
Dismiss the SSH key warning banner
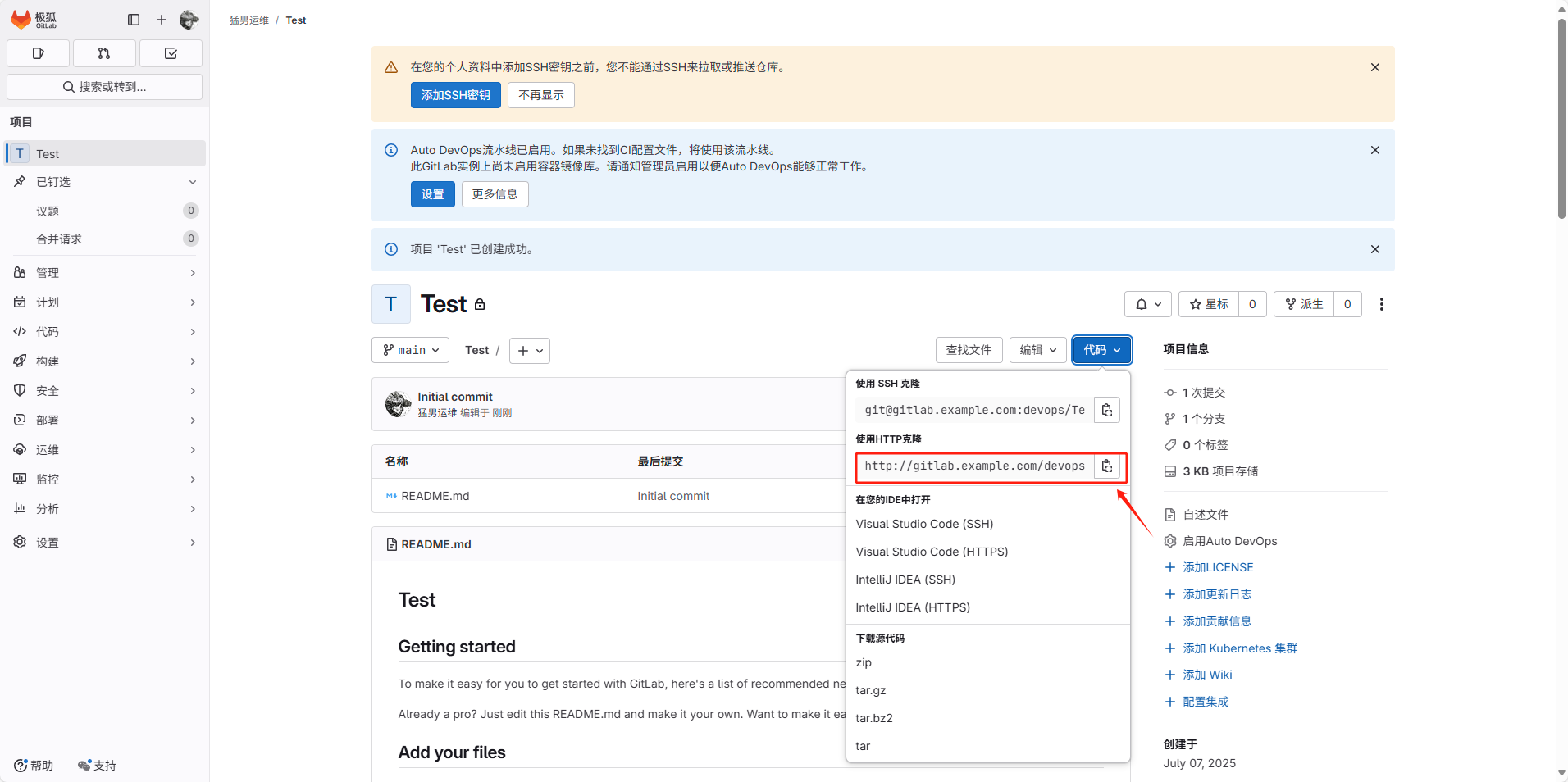coord(1374,67)
